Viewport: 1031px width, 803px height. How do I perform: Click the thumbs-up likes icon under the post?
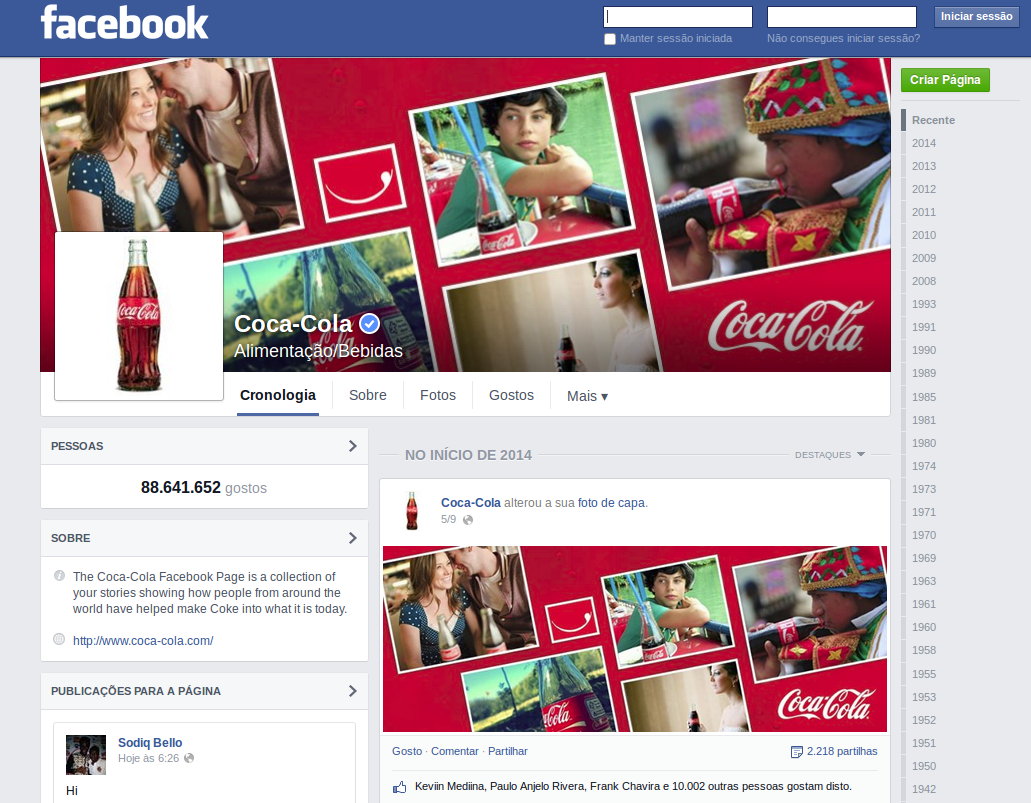[x=399, y=787]
